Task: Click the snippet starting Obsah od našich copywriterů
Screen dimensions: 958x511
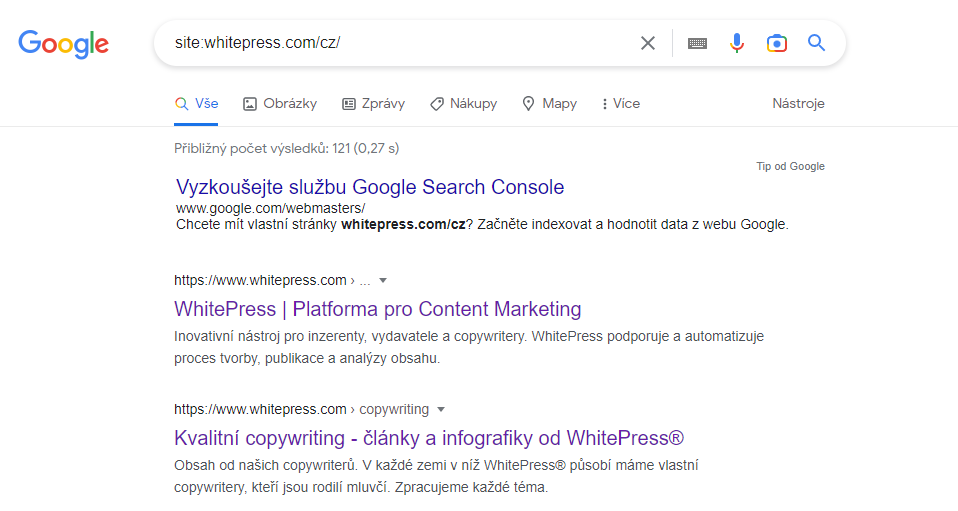Action: [x=436, y=476]
